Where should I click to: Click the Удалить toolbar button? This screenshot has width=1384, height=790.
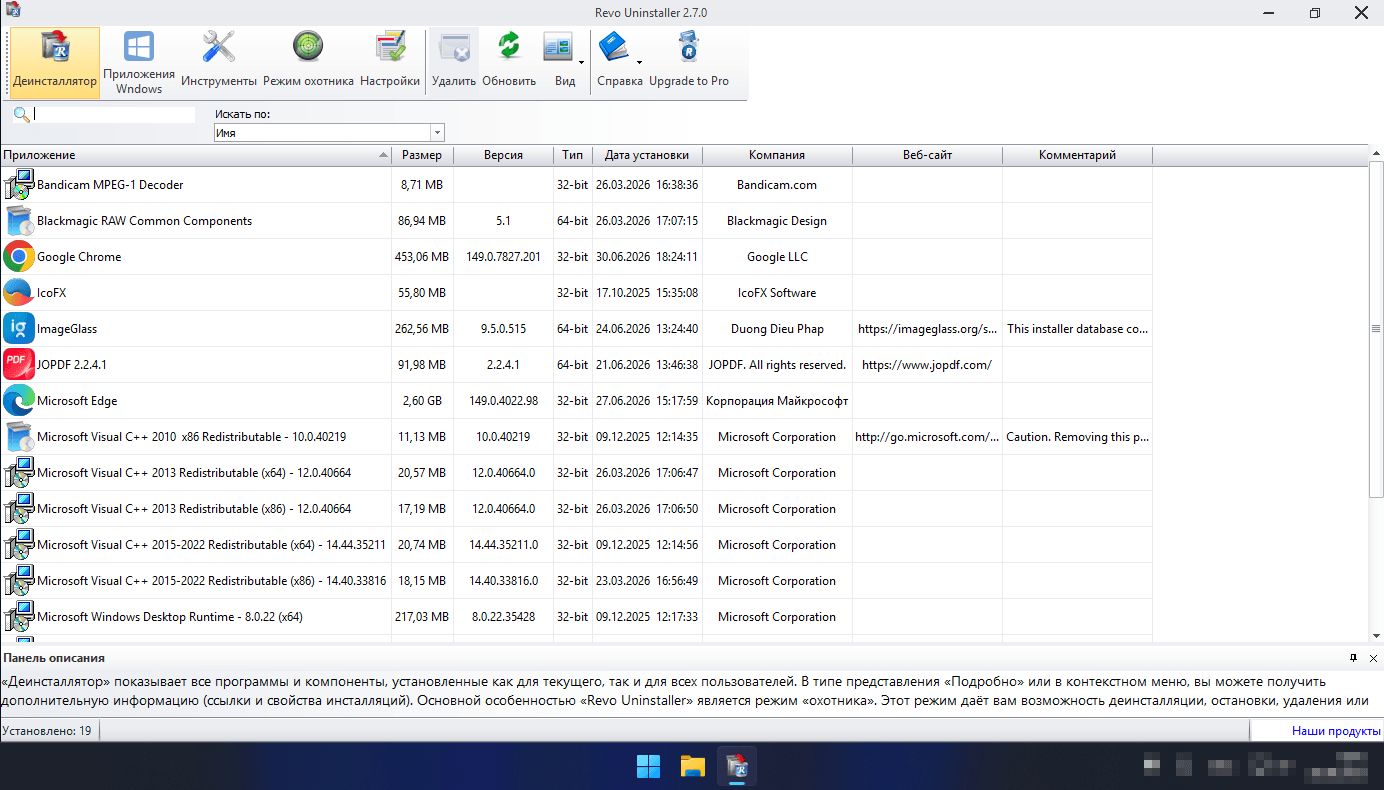coord(454,62)
